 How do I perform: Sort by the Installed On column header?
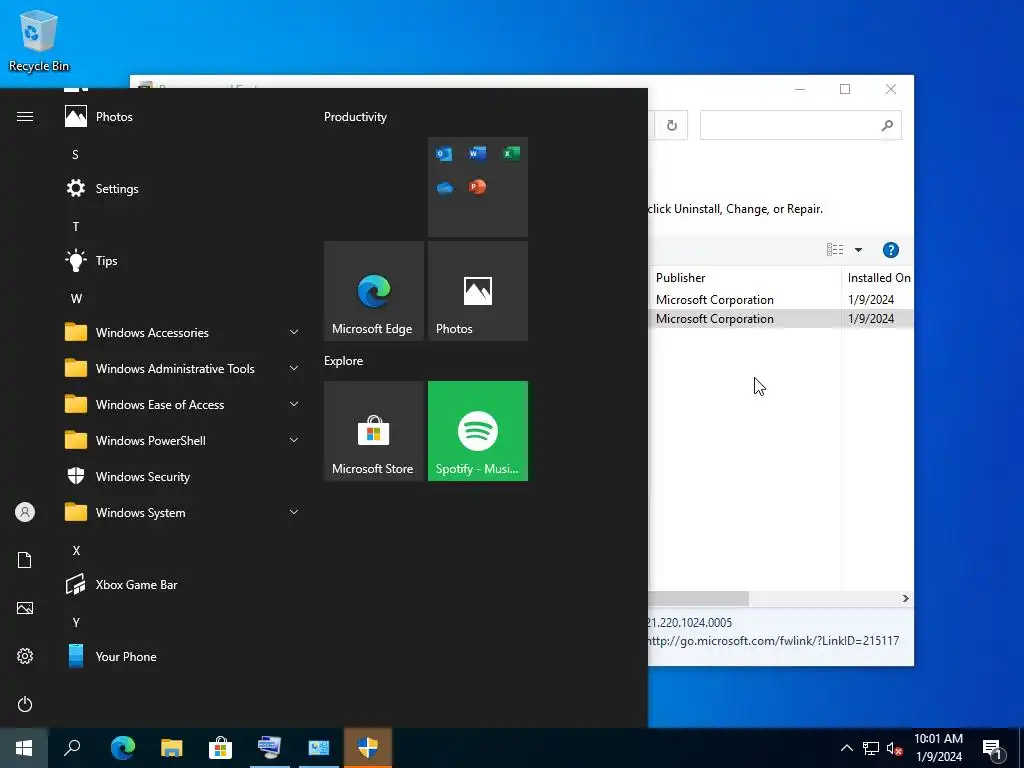pos(878,278)
